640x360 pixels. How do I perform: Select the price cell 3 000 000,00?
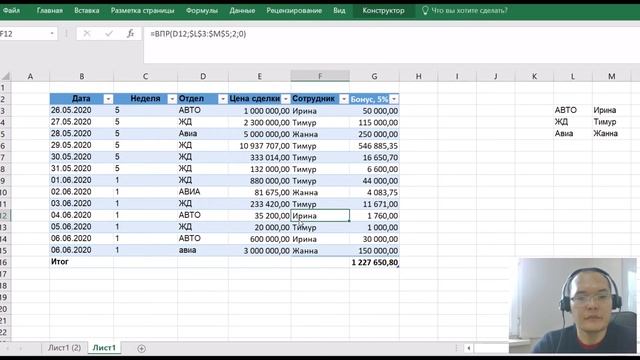[x=260, y=251]
